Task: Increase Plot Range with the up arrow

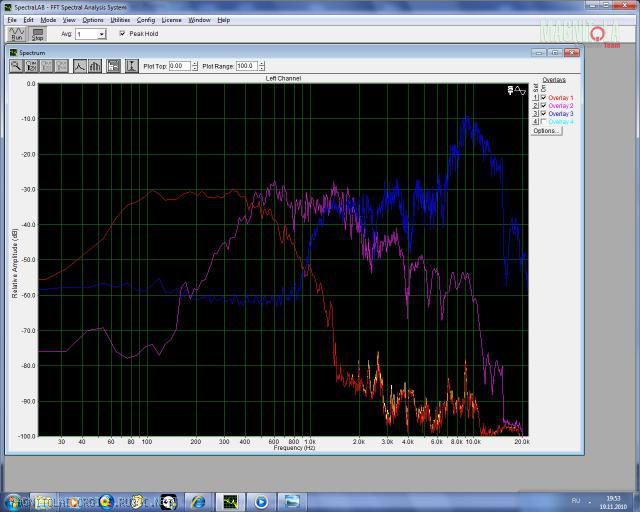Action: click(x=262, y=63)
